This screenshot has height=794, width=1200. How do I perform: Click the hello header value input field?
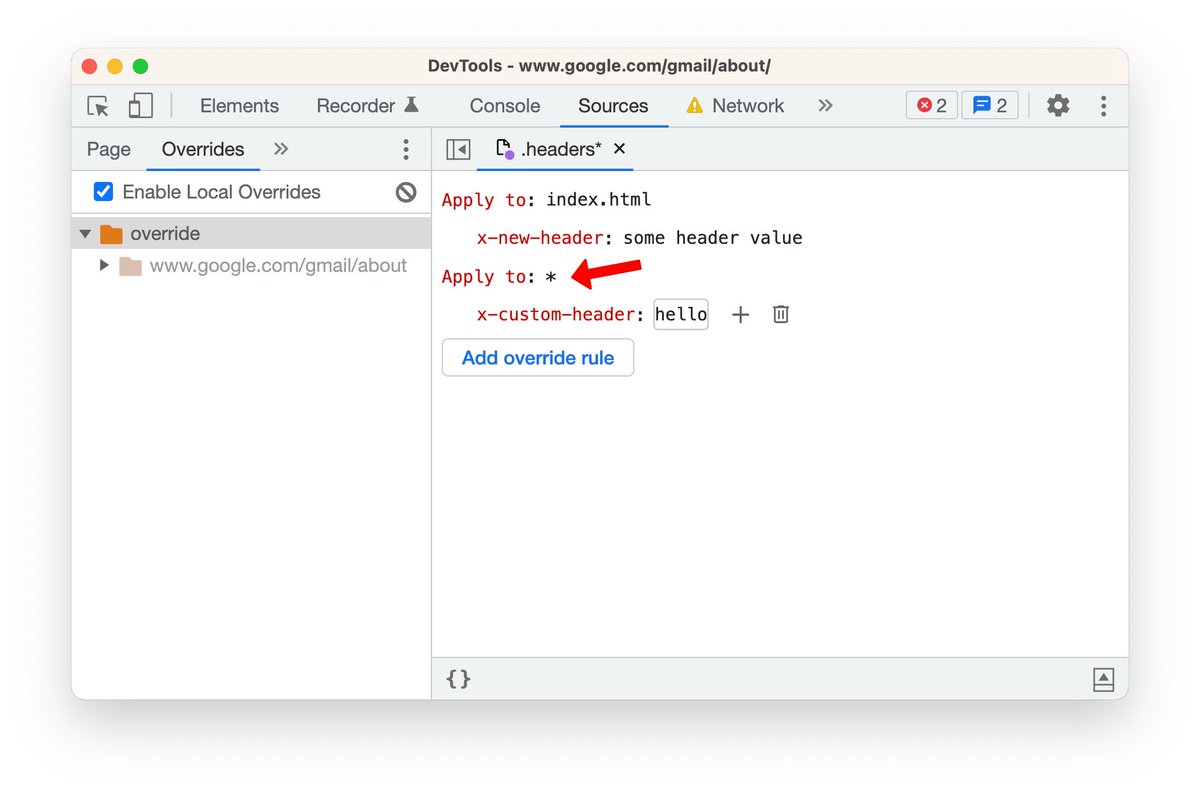[x=681, y=314]
